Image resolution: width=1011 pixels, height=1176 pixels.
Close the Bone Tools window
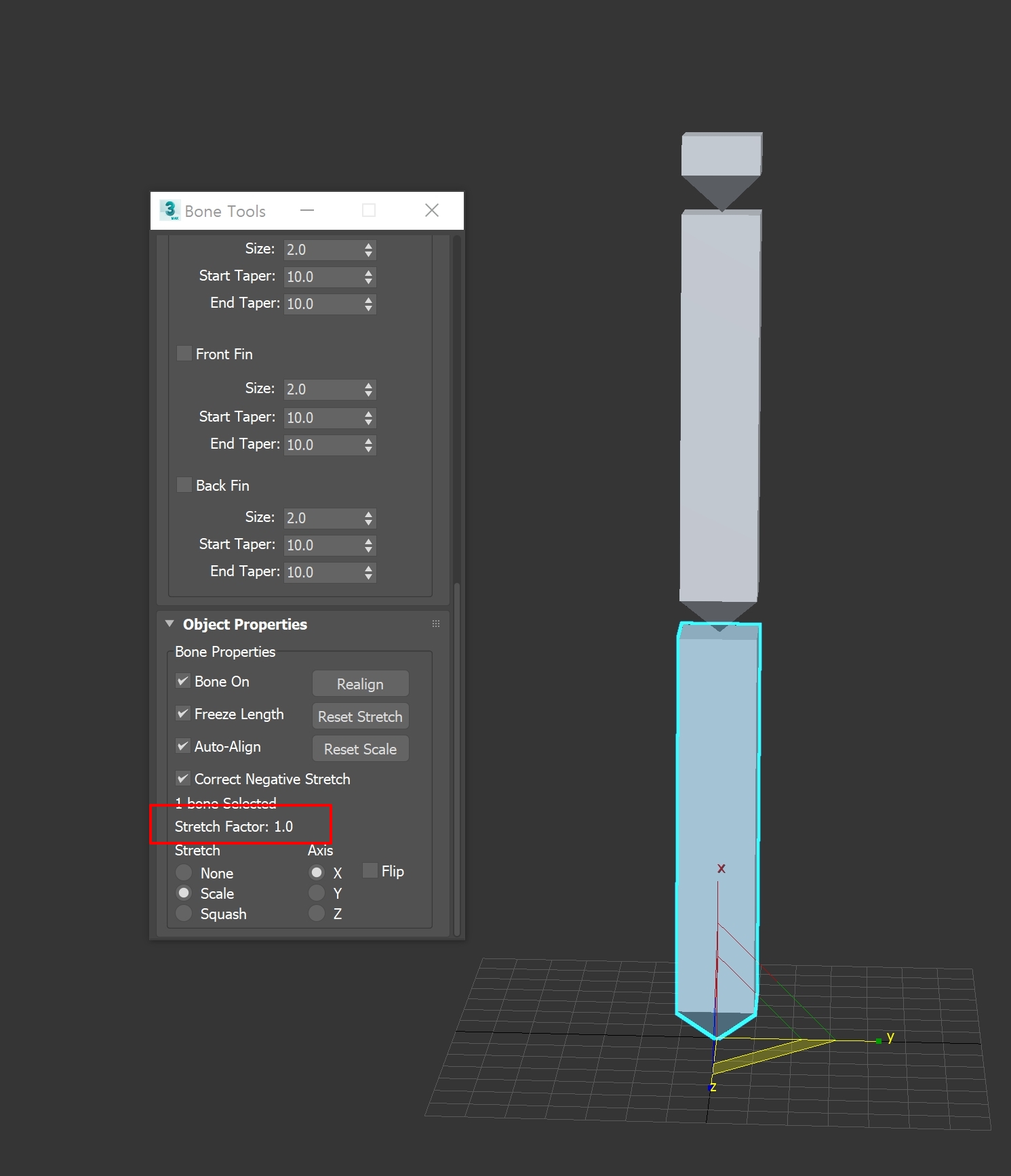click(x=432, y=210)
